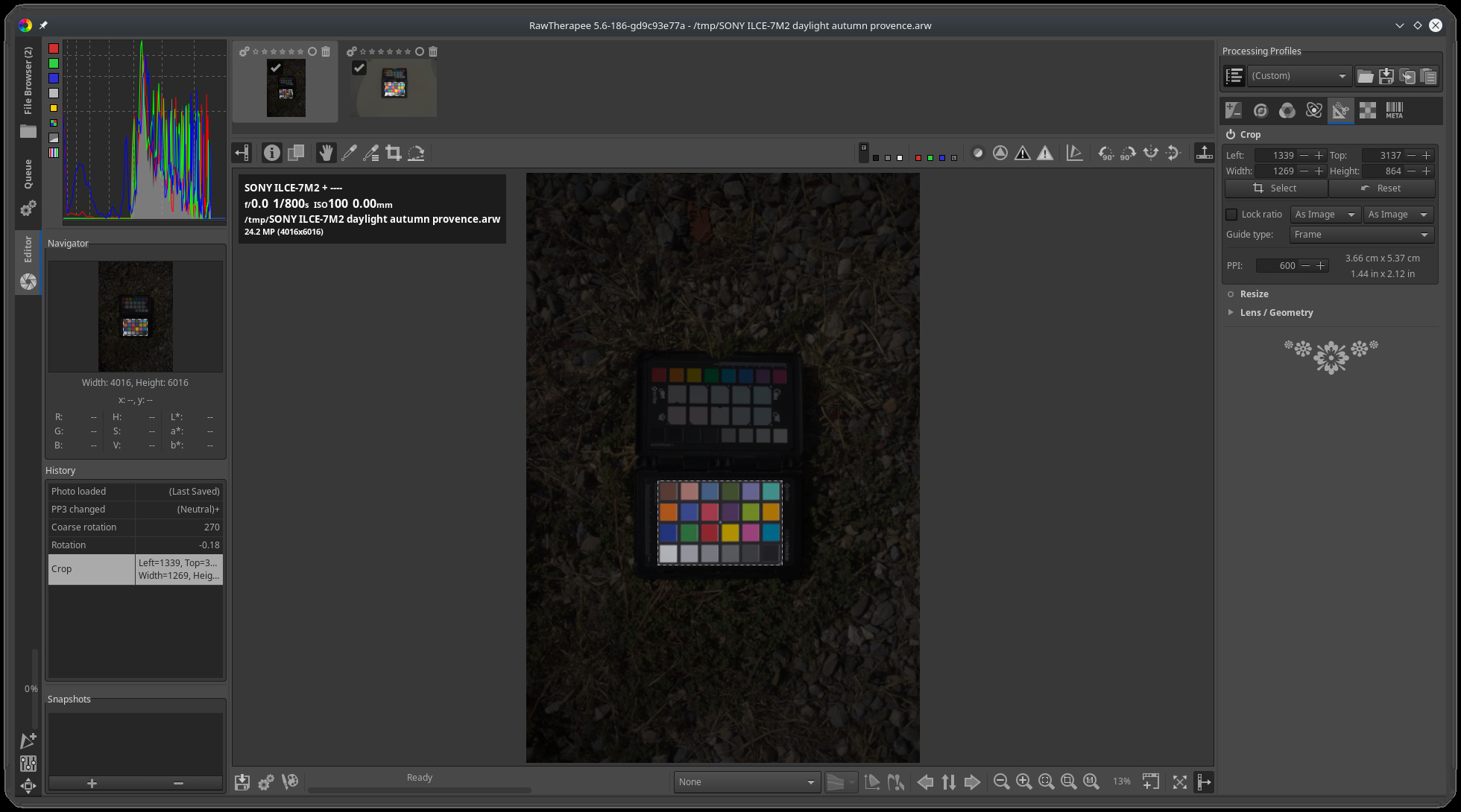1461x812 pixels.
Task: Select the Hand navigation tool
Action: [x=326, y=153]
